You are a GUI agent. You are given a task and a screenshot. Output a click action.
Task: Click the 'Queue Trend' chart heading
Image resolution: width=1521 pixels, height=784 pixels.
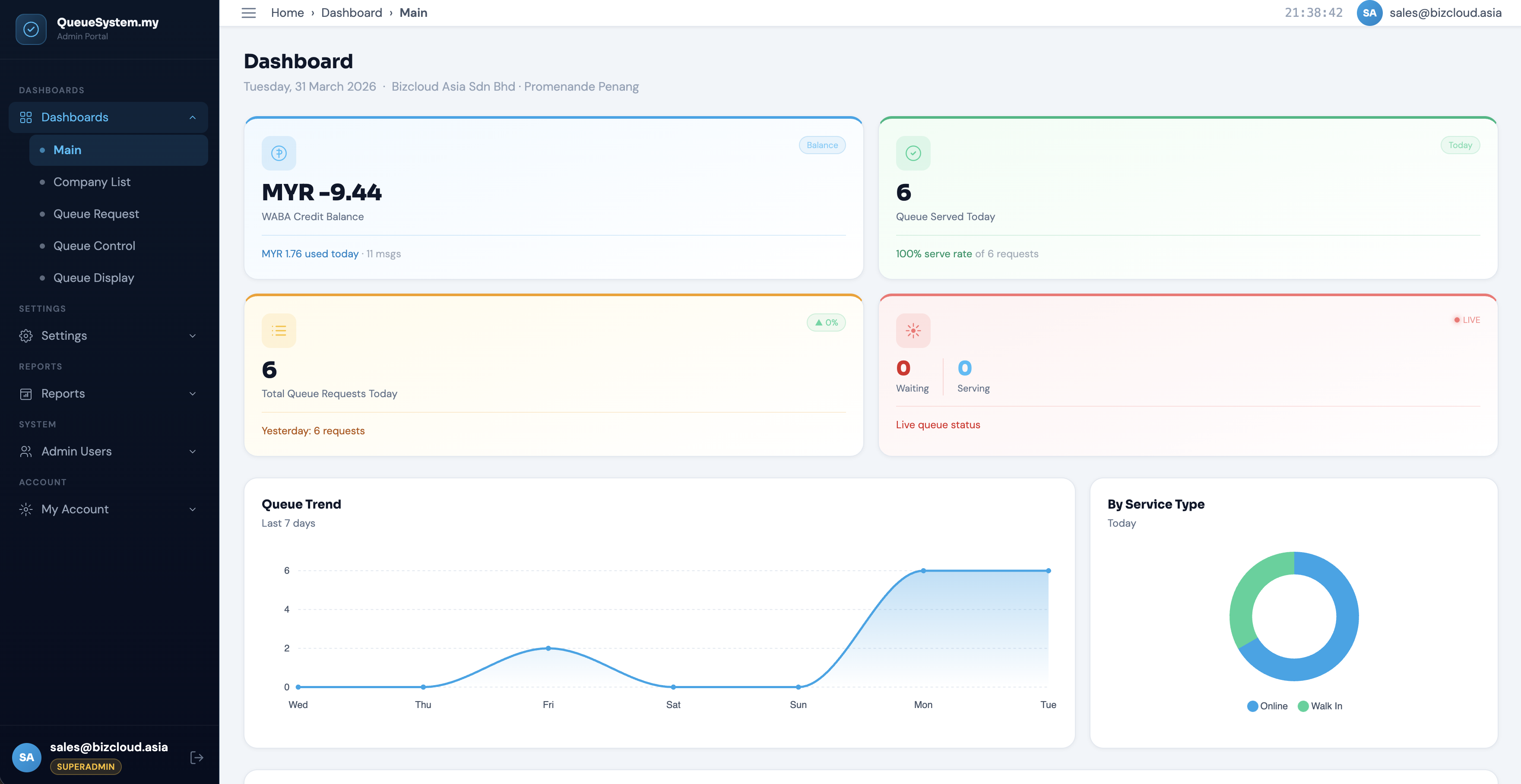301,505
